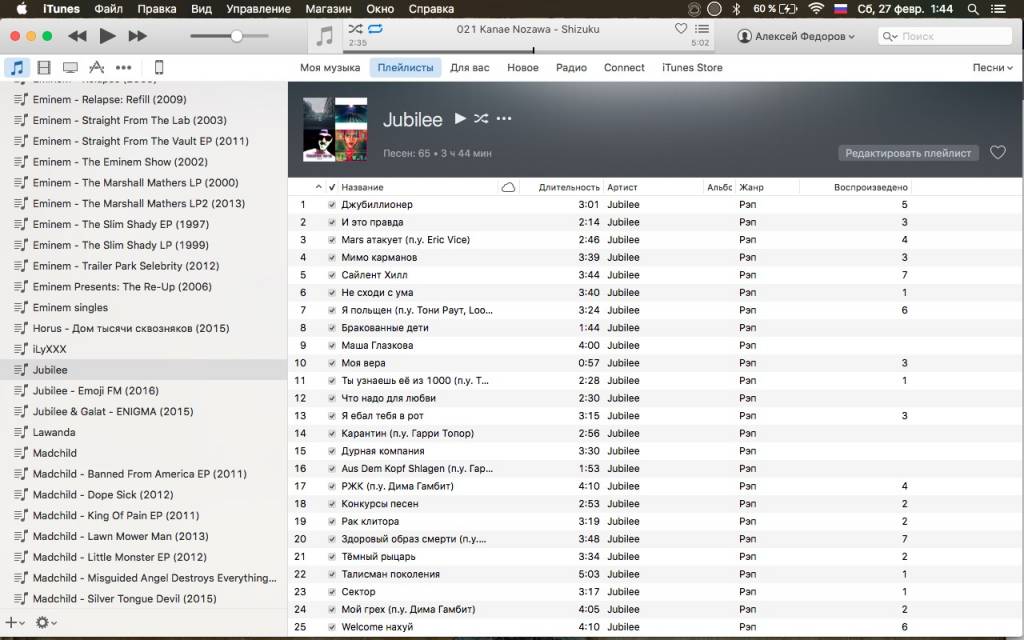Open the Apple menu

[22, 9]
